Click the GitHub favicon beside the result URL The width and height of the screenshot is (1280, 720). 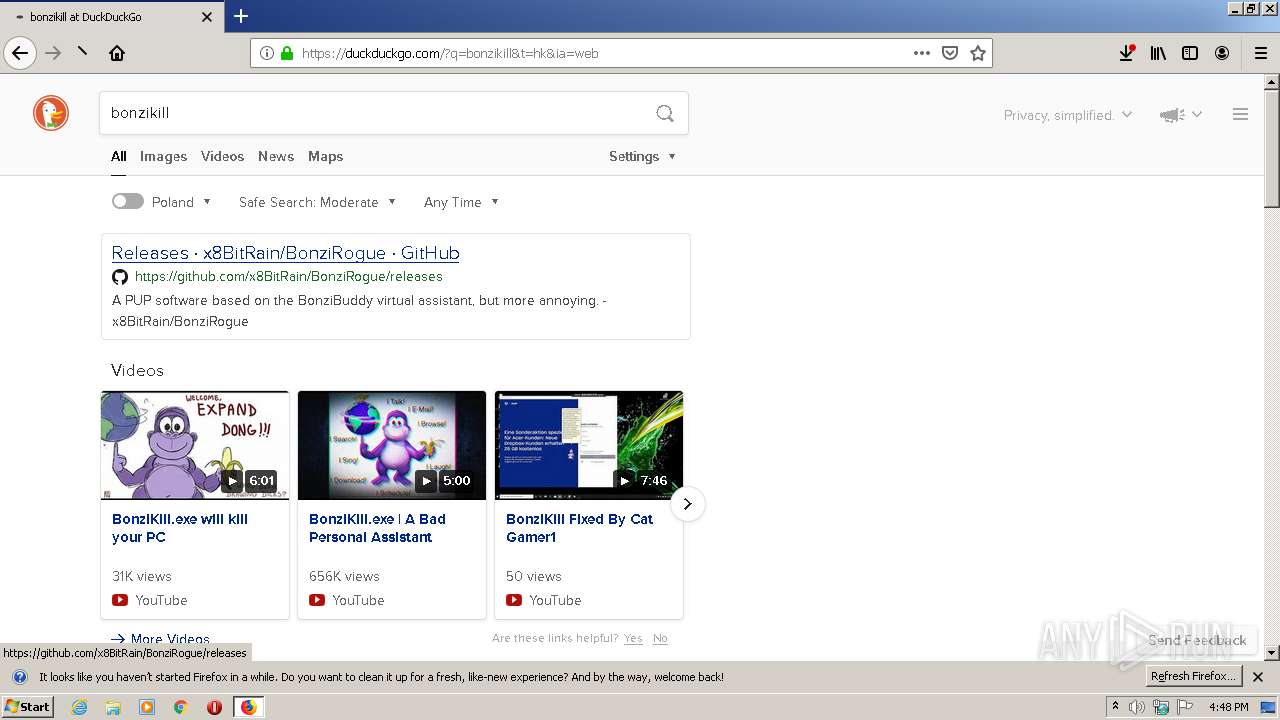pos(120,277)
